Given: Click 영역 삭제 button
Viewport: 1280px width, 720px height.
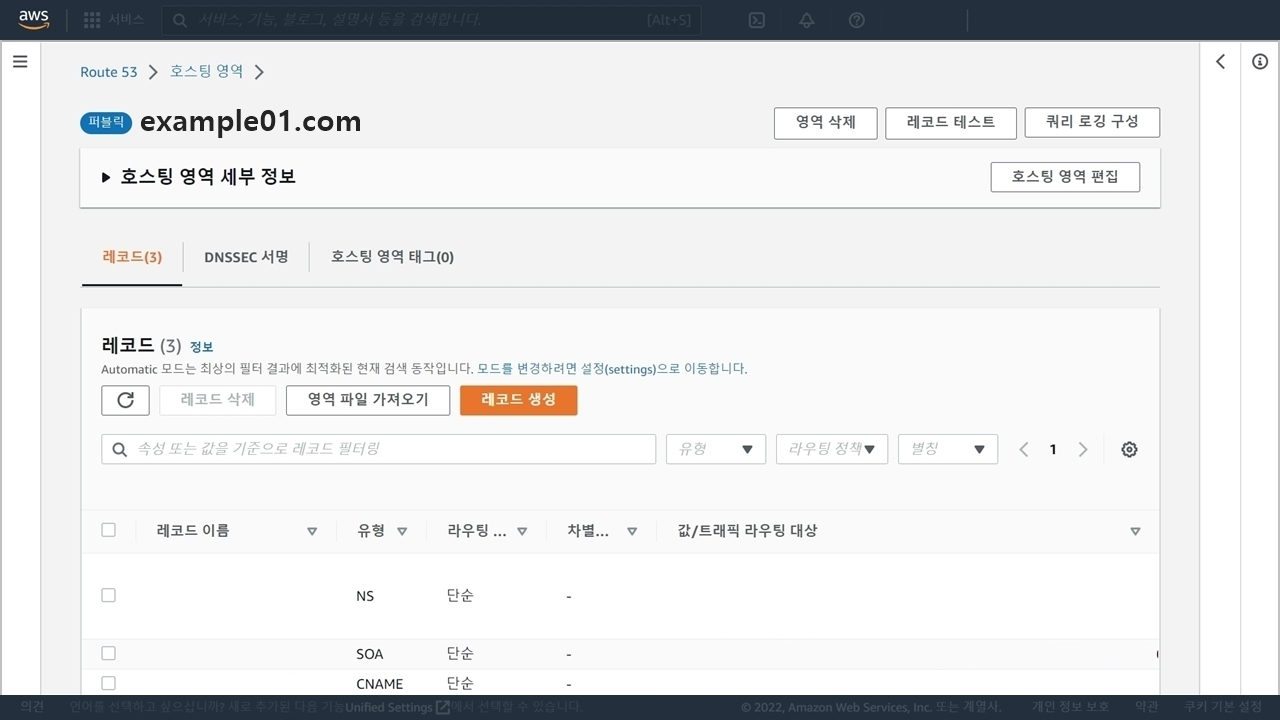Looking at the screenshot, I should 825,123.
